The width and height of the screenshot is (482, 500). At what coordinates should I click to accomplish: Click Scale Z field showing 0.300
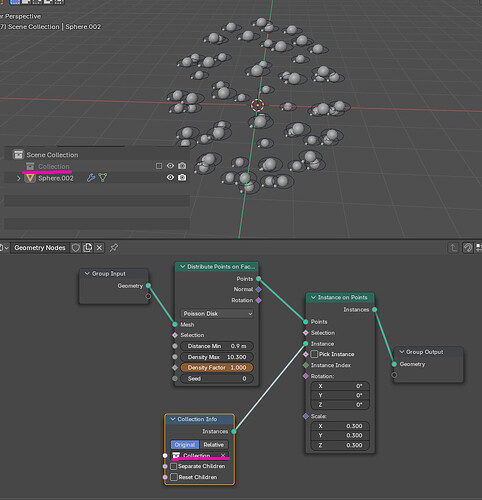coord(340,445)
